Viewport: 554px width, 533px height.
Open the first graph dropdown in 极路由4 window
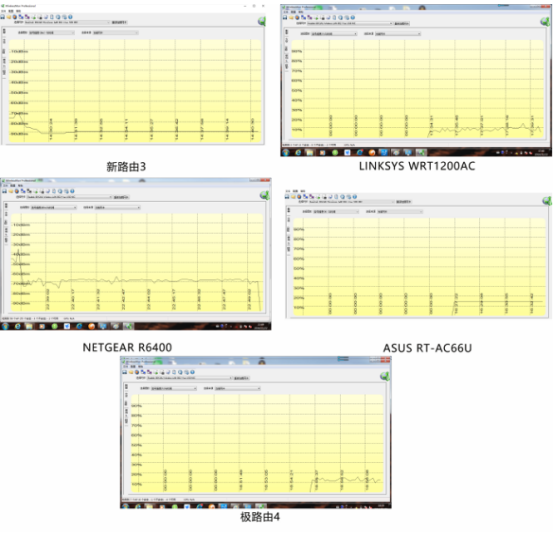tap(173, 389)
